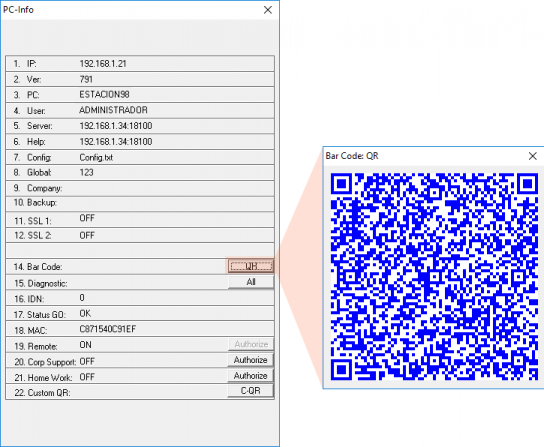This screenshot has width=544, height=447.
Task: Open the All diagnostic button
Action: click(x=251, y=282)
